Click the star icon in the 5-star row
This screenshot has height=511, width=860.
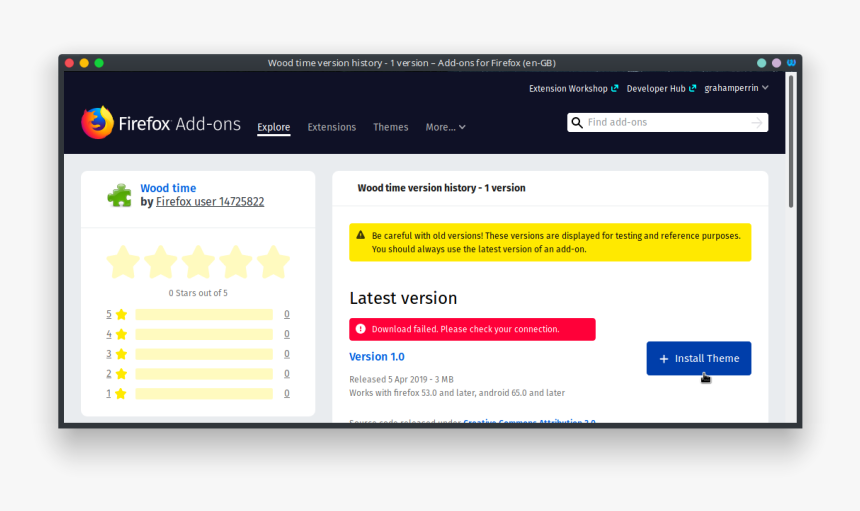click(x=122, y=314)
